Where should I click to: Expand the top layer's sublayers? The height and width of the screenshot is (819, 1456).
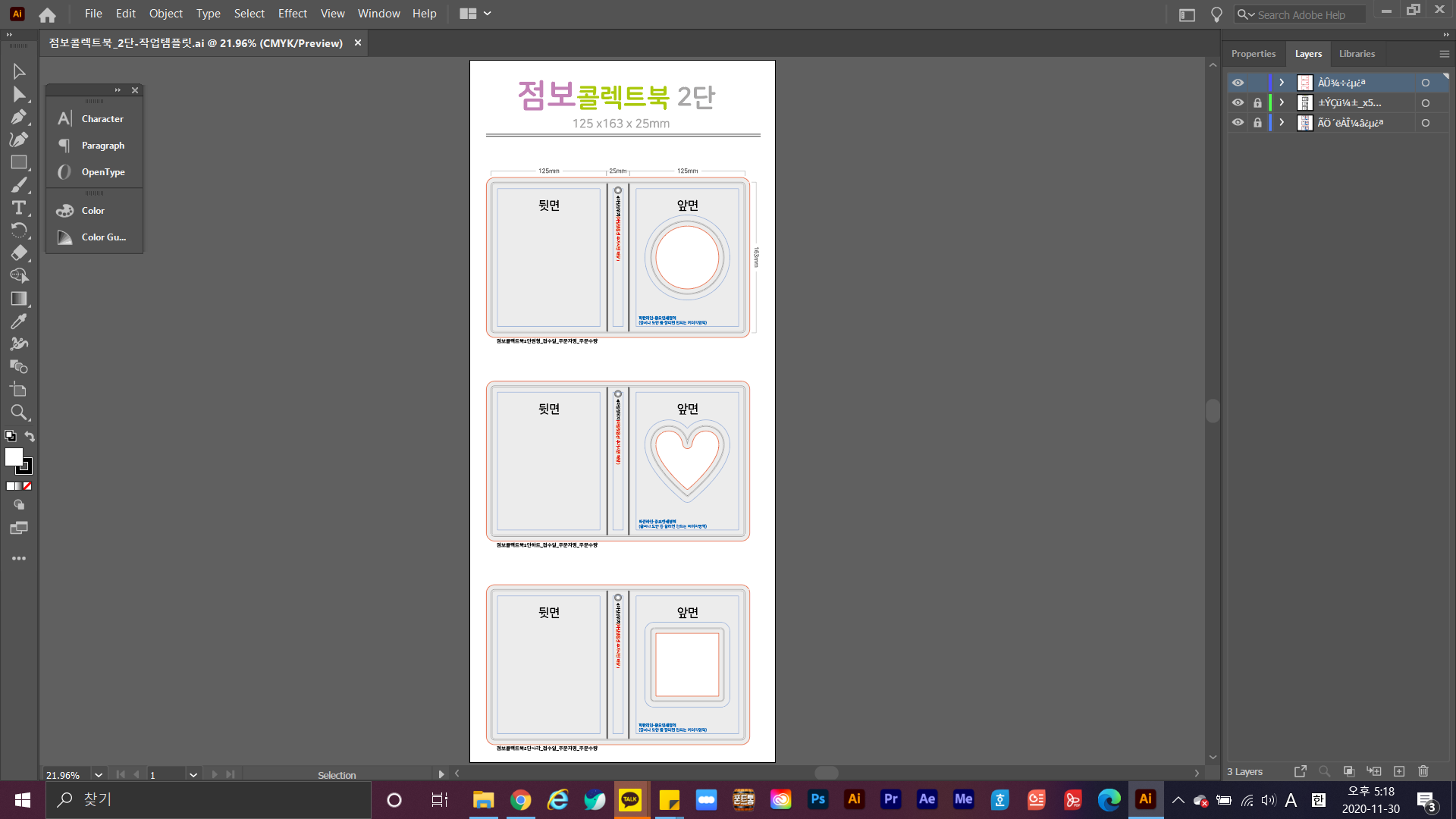click(1282, 83)
